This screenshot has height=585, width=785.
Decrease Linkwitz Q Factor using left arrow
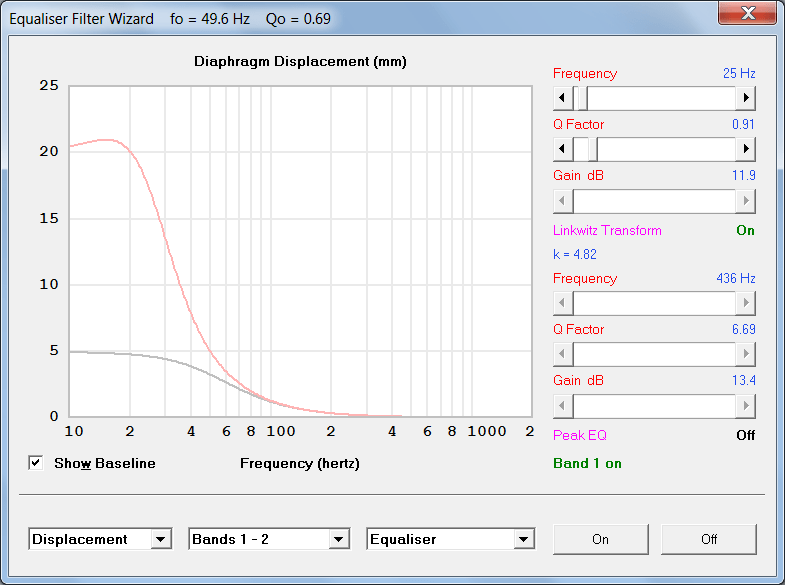pyautogui.click(x=563, y=149)
